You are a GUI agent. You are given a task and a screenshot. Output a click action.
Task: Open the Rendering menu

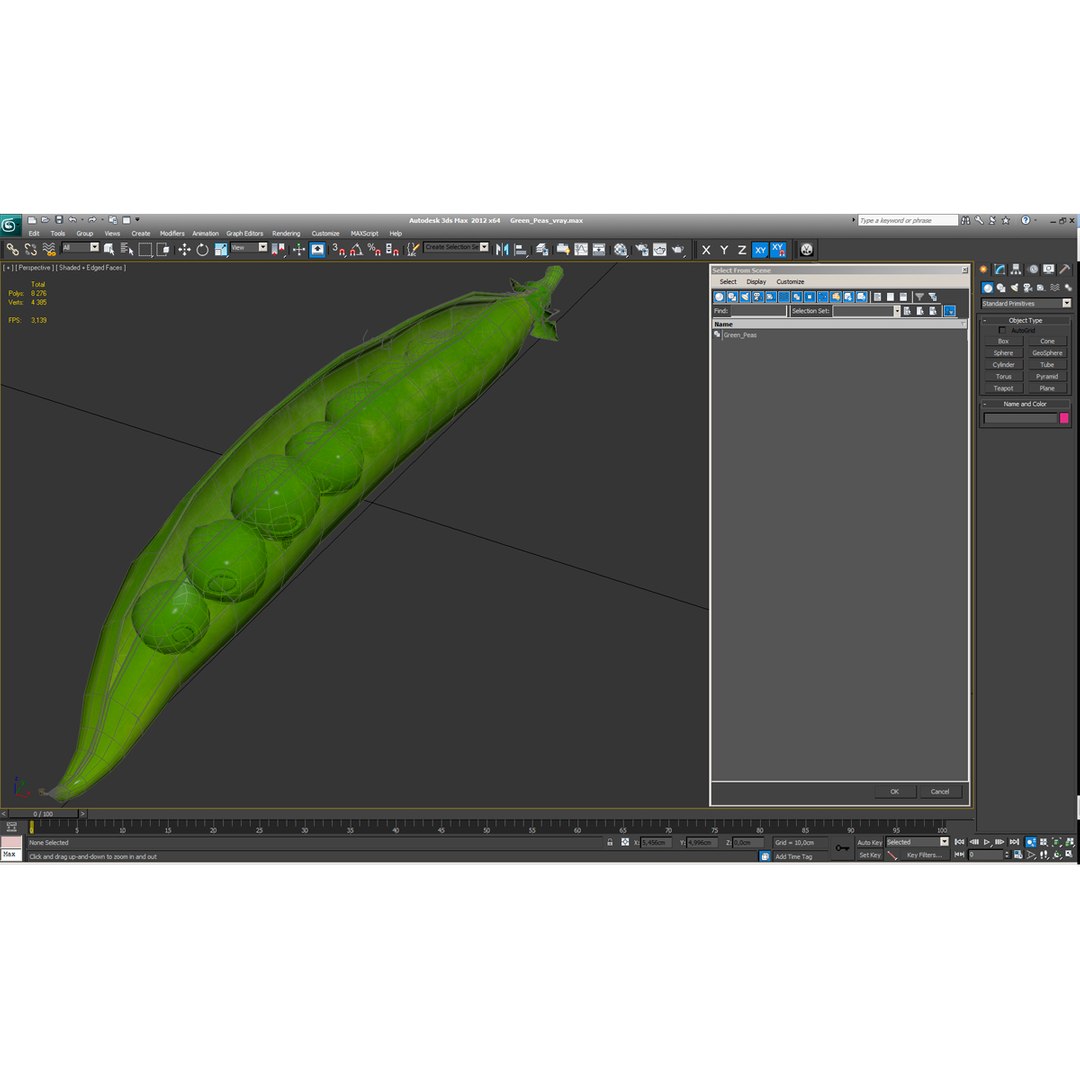coord(286,233)
